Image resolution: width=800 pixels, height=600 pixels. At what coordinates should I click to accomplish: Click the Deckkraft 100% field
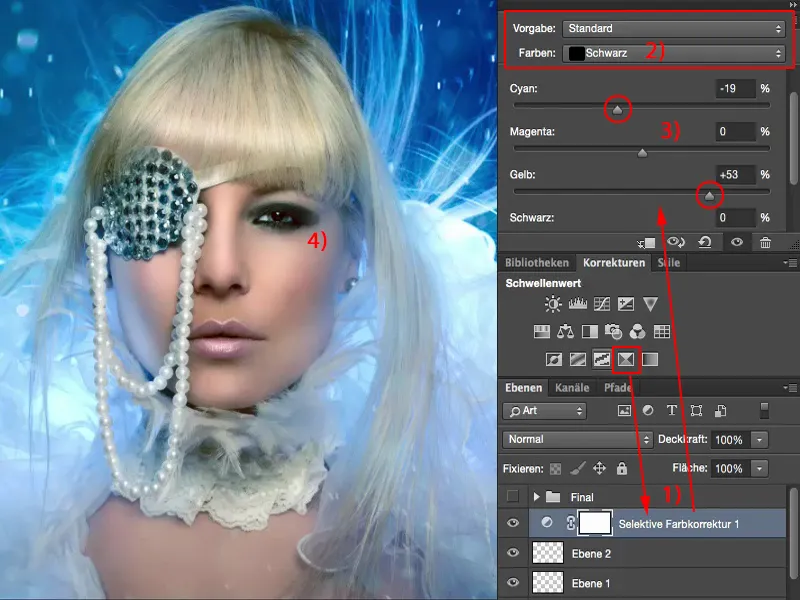coord(729,440)
